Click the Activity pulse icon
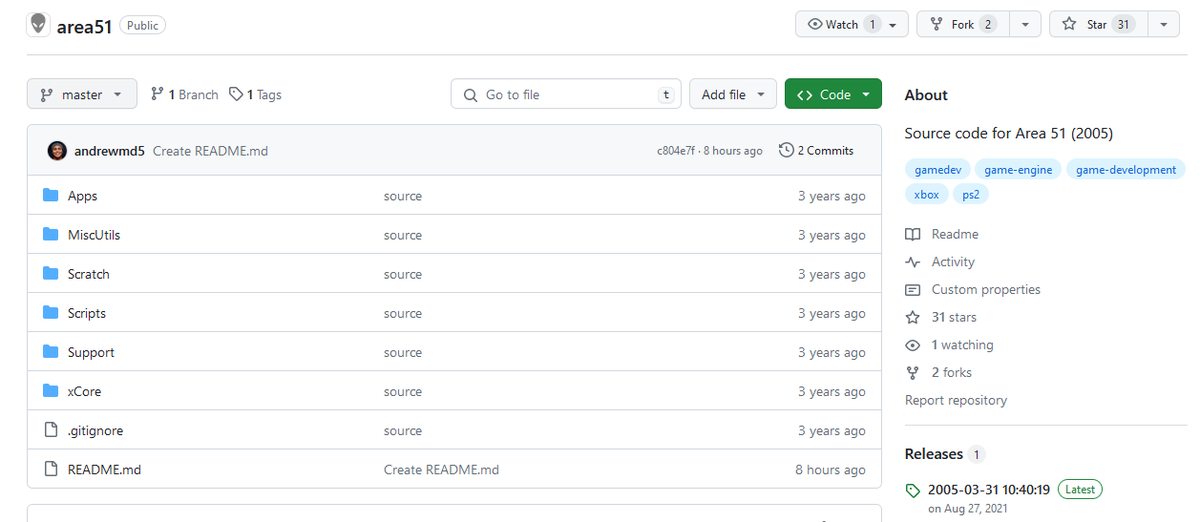 [x=912, y=262]
